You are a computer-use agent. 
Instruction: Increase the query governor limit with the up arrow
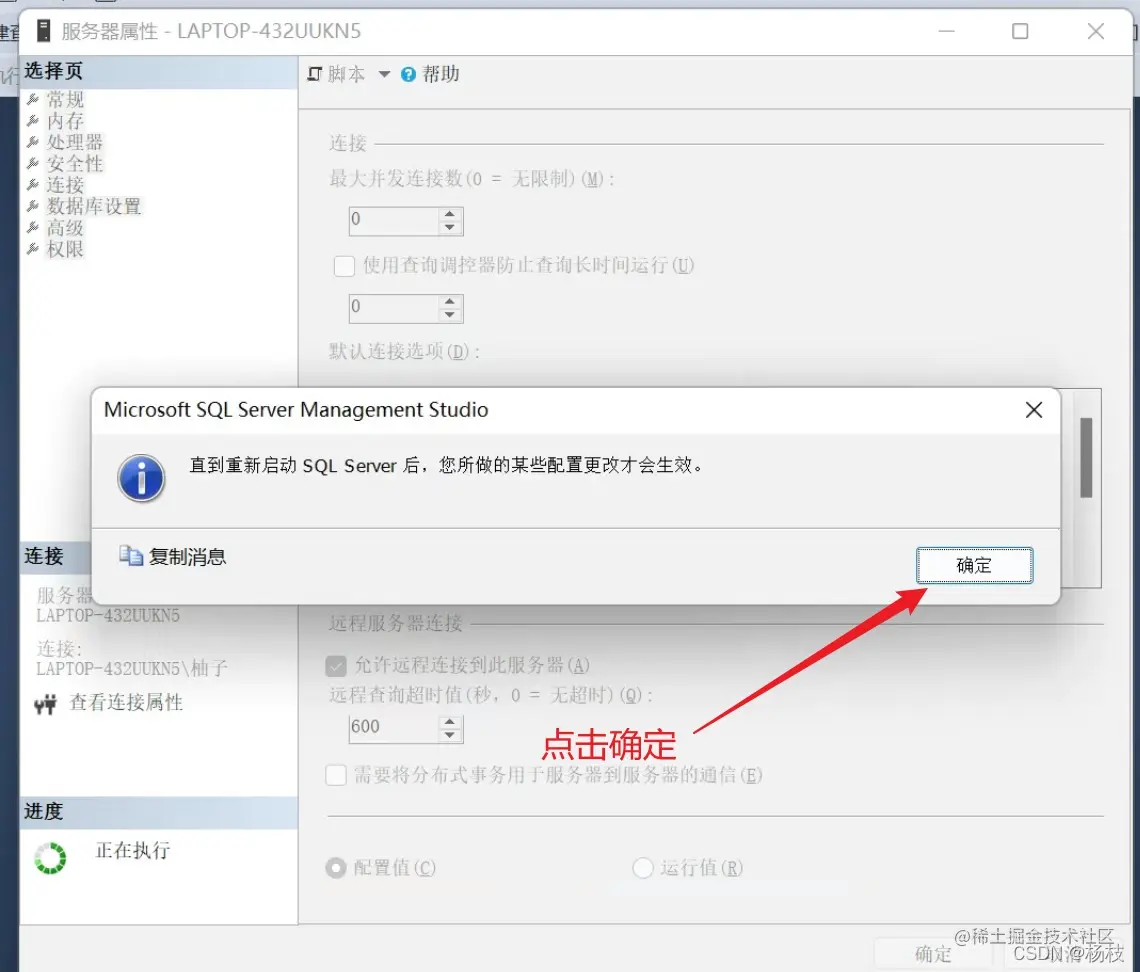[x=450, y=302]
